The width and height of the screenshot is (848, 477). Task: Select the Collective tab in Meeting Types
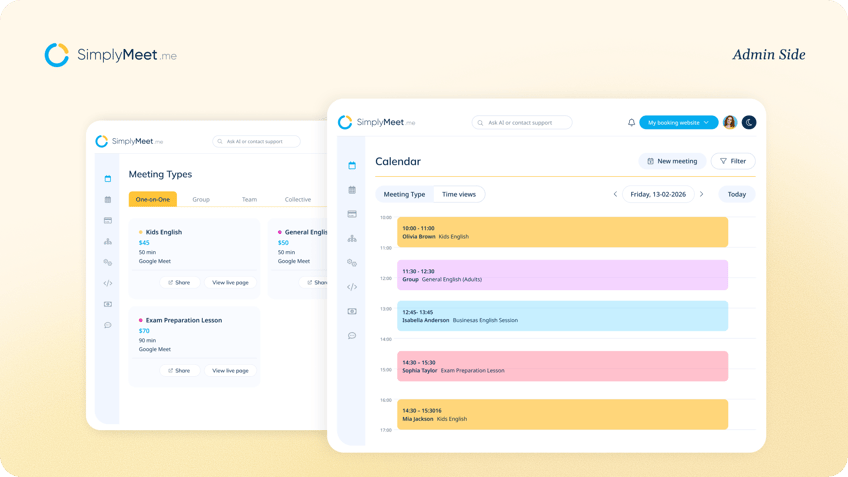pyautogui.click(x=298, y=200)
